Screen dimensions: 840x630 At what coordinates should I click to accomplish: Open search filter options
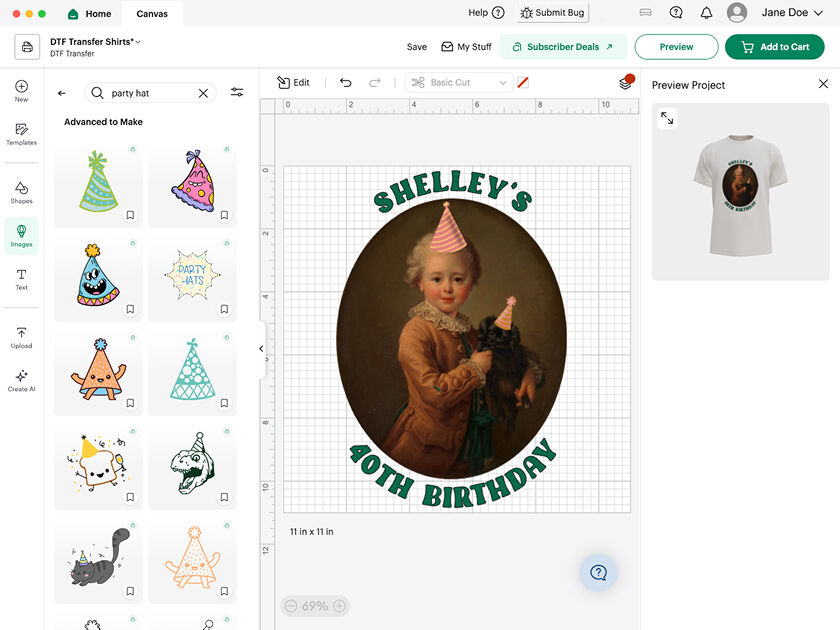pos(237,93)
